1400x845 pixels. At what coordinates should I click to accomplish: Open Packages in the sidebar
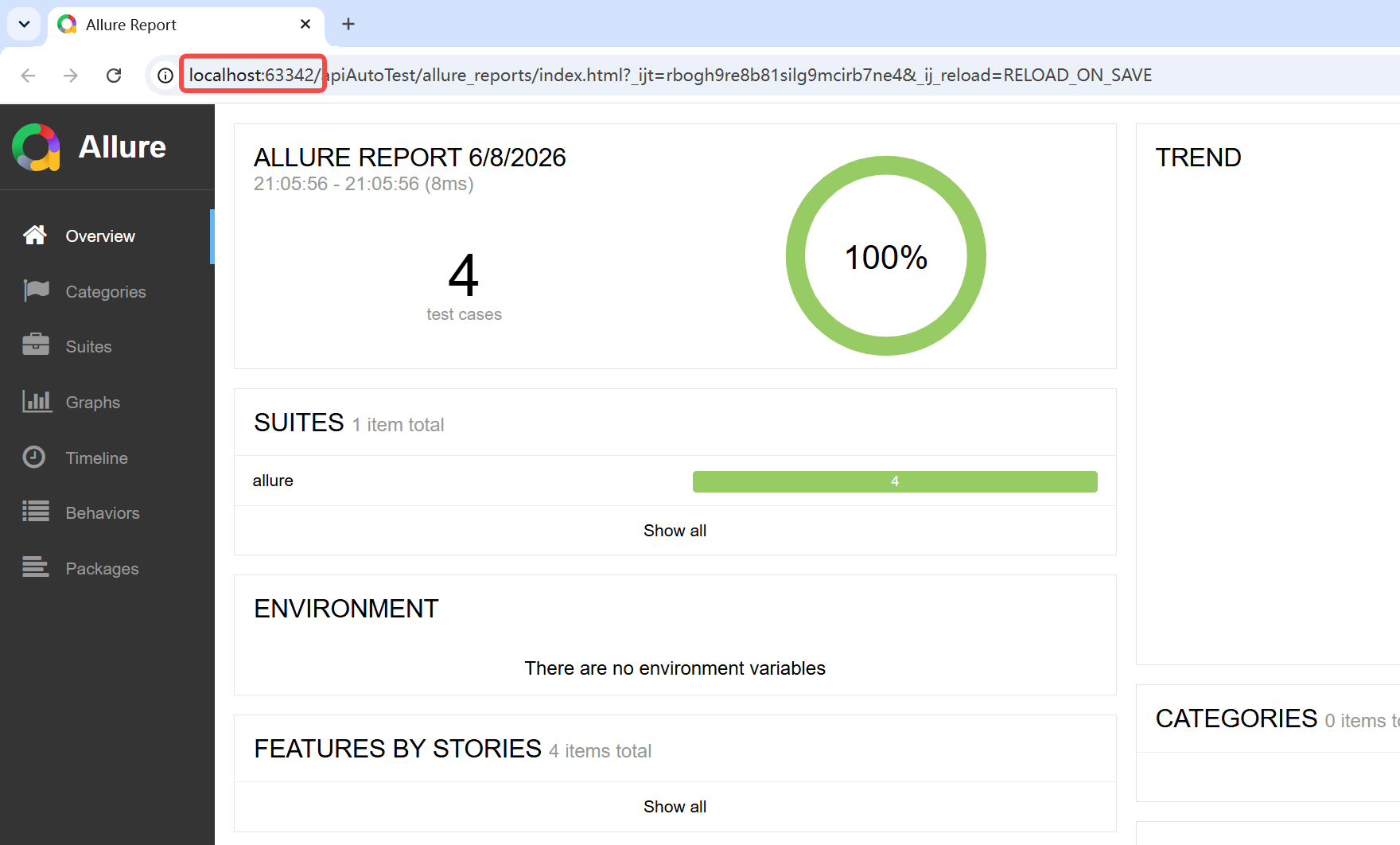(107, 569)
